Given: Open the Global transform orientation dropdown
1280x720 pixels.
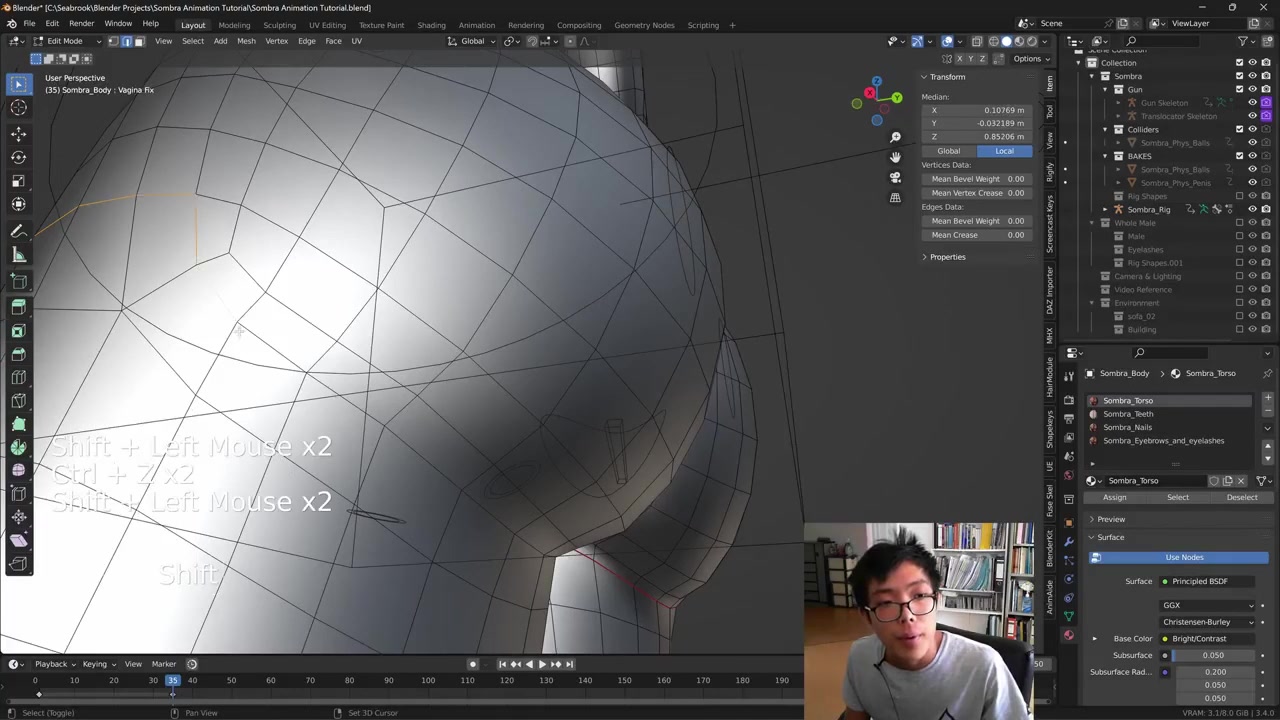Looking at the screenshot, I should click(x=472, y=41).
